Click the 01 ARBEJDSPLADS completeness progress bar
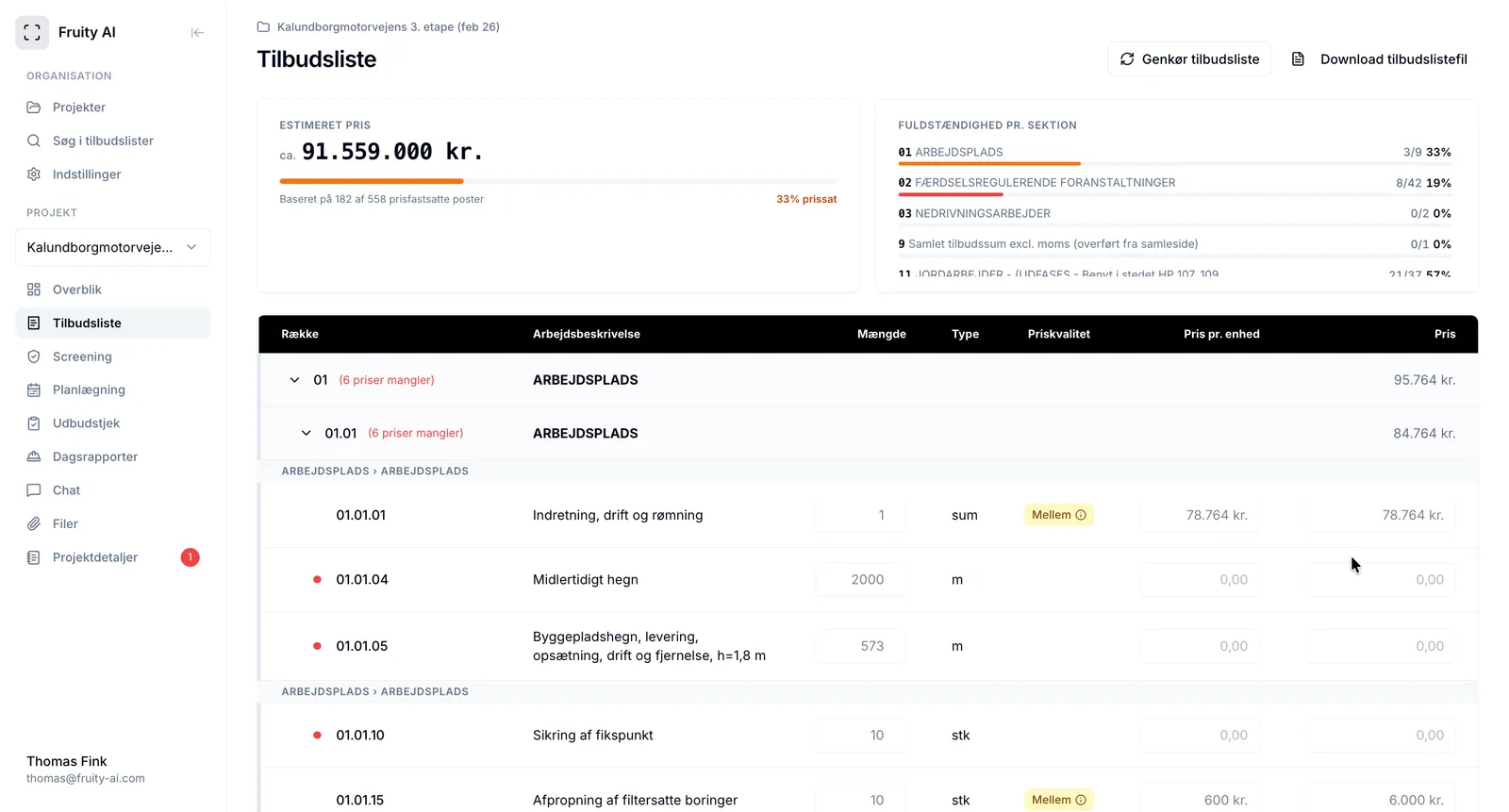This screenshot has width=1509, height=812. (x=1174, y=164)
